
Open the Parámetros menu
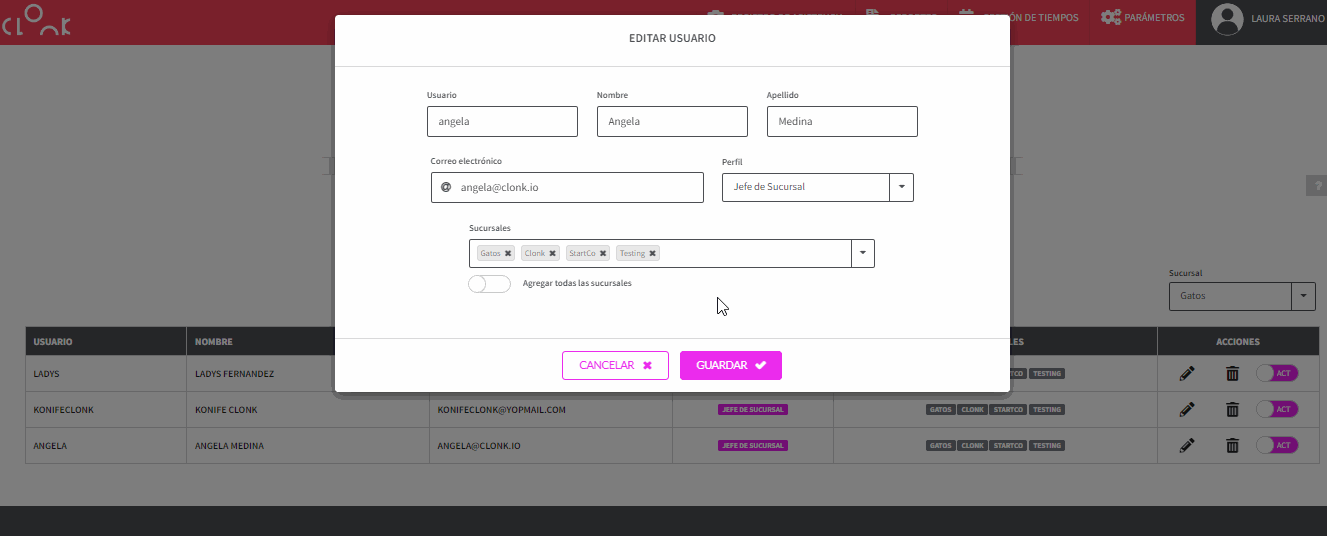(1143, 18)
